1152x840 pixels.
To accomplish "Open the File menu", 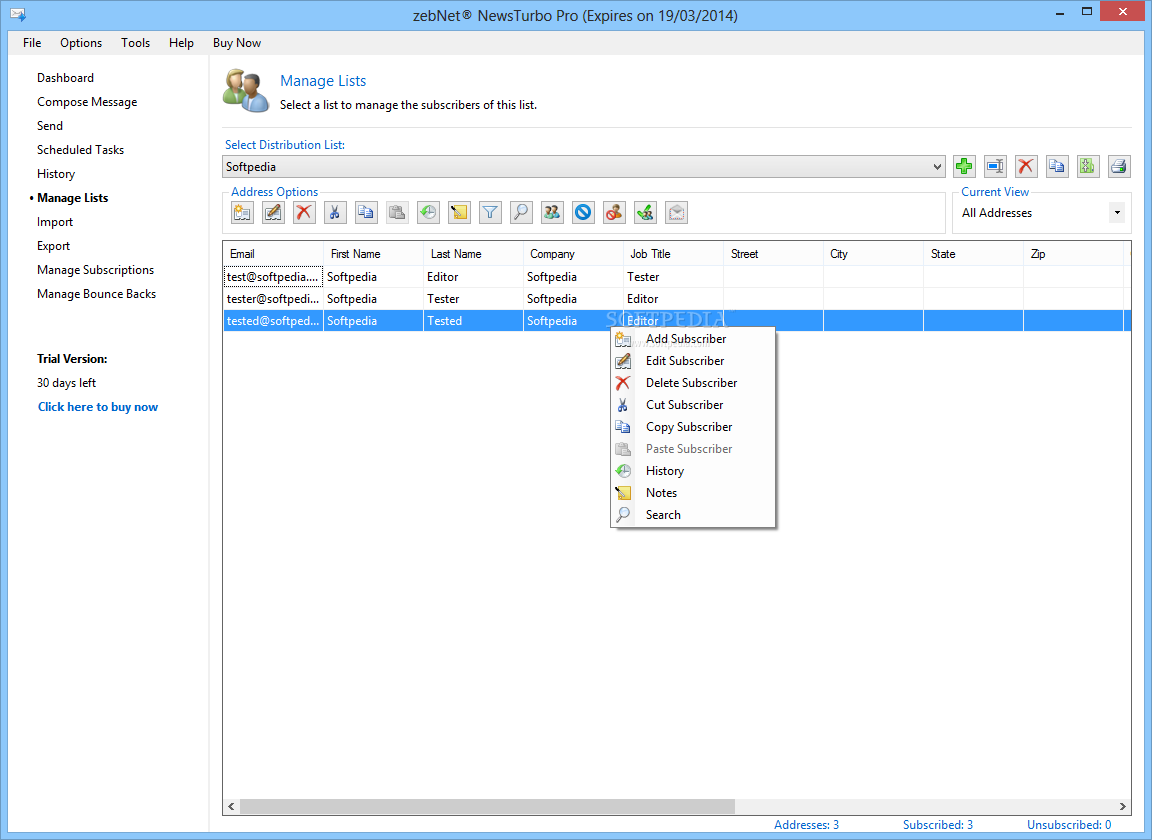I will pos(32,43).
